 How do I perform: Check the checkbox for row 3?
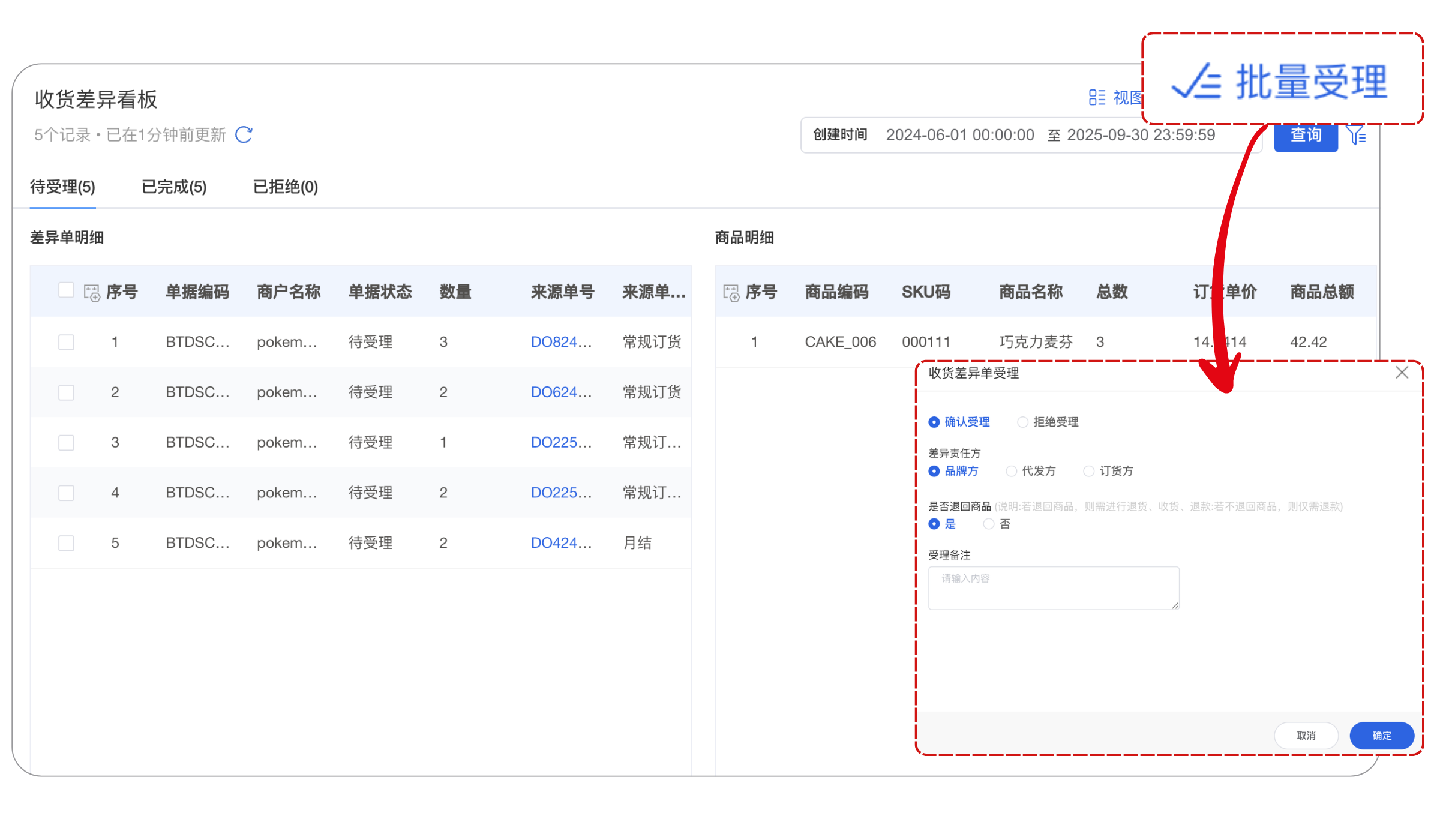(66, 443)
